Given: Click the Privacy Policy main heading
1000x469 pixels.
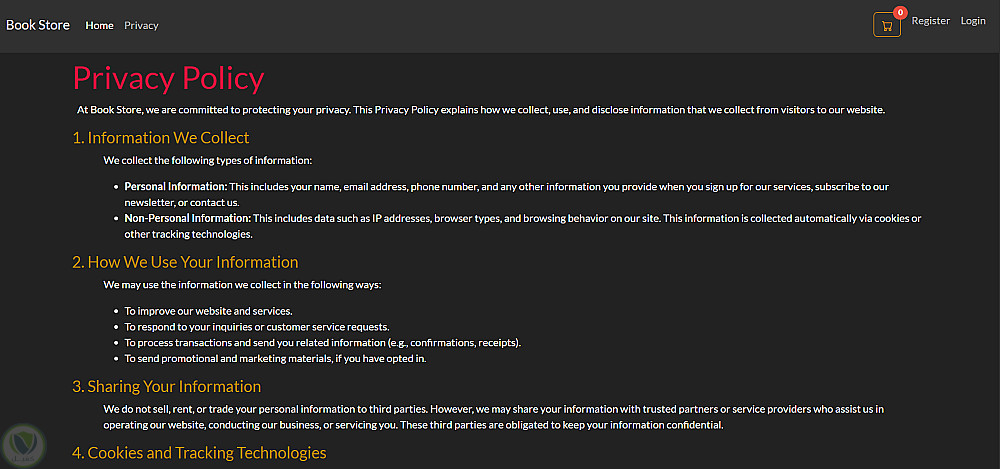Looking at the screenshot, I should [168, 78].
